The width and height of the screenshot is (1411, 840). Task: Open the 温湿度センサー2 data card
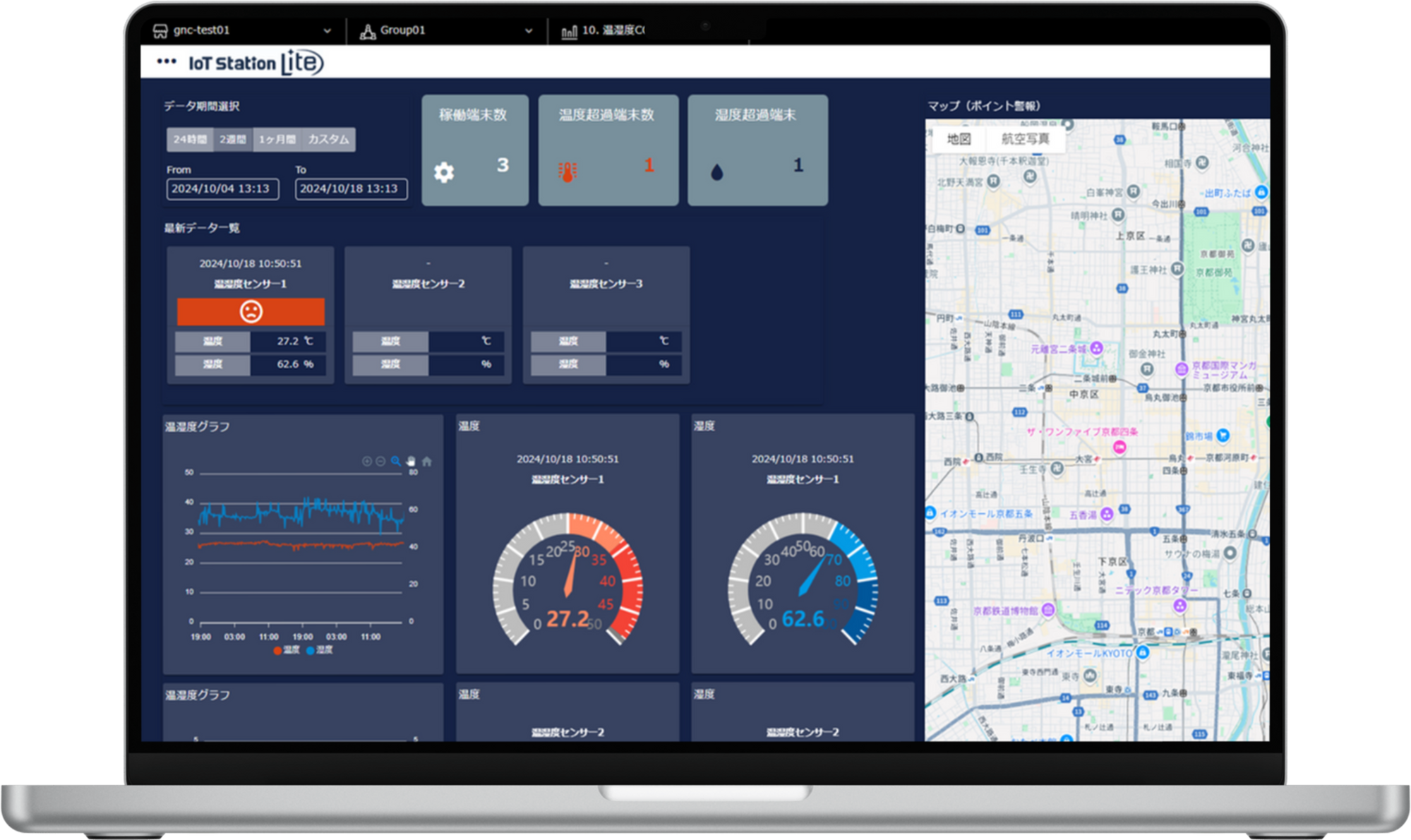click(428, 315)
